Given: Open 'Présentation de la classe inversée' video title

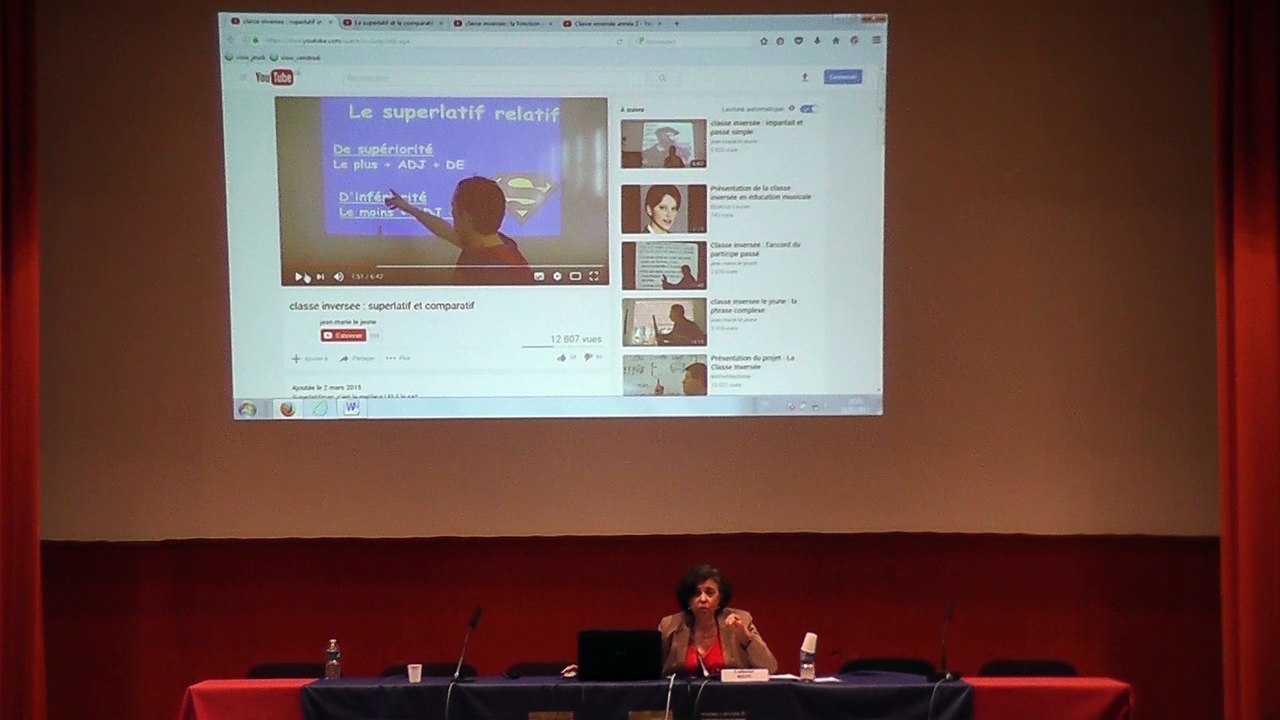Looking at the screenshot, I should coord(760,193).
